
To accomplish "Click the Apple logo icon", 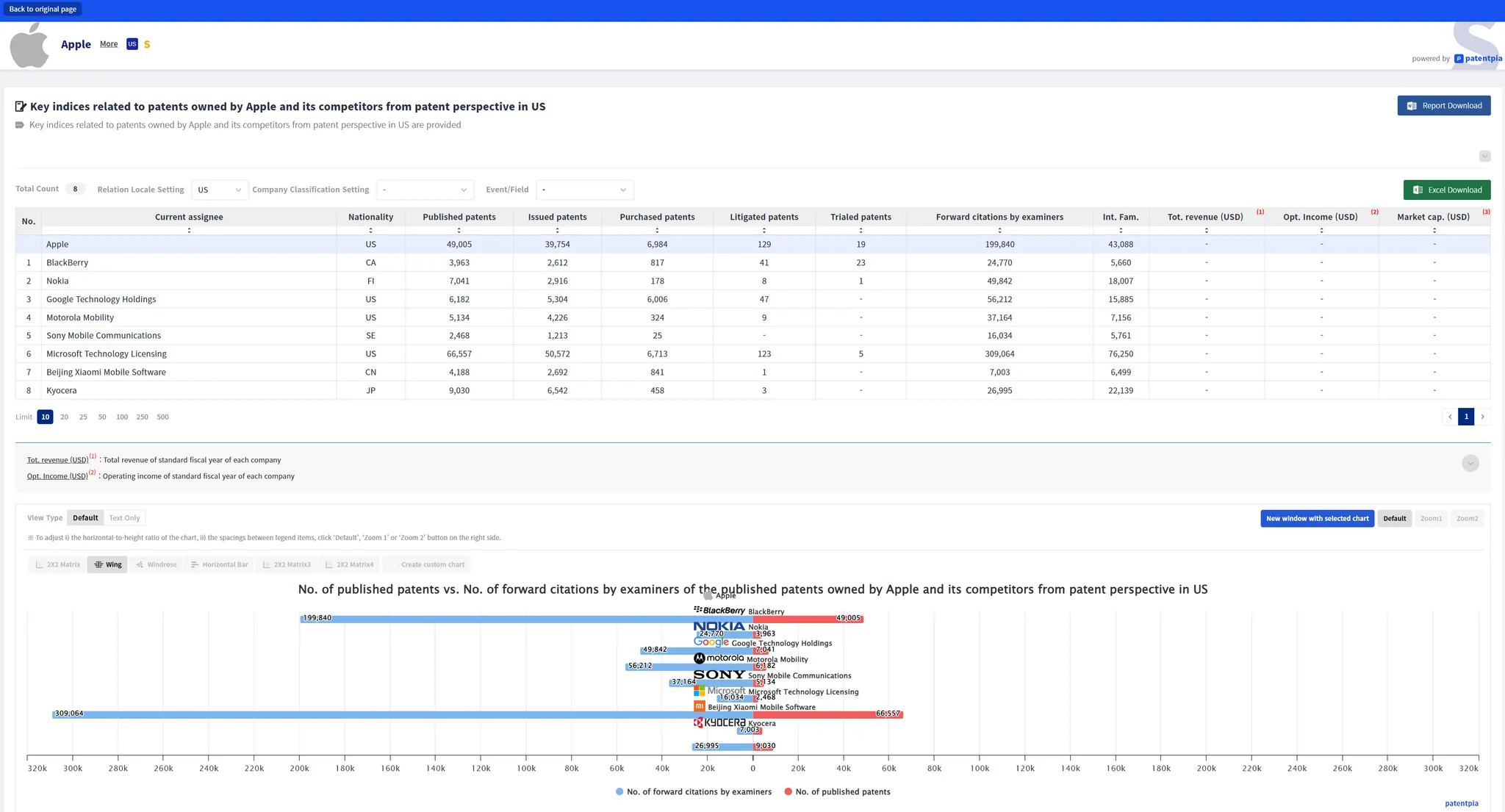I will click(x=29, y=46).
